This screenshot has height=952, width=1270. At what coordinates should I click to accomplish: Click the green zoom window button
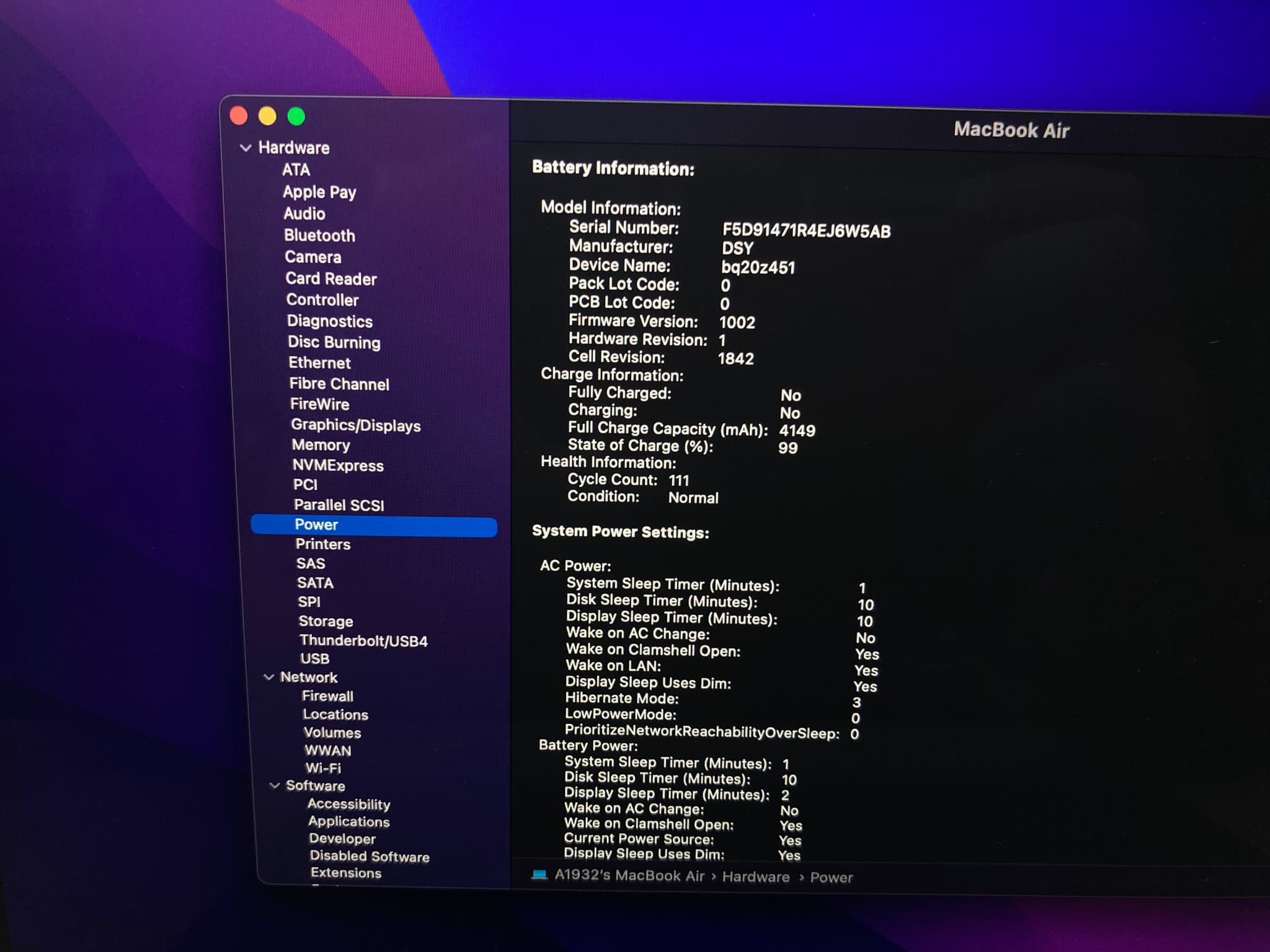(296, 117)
